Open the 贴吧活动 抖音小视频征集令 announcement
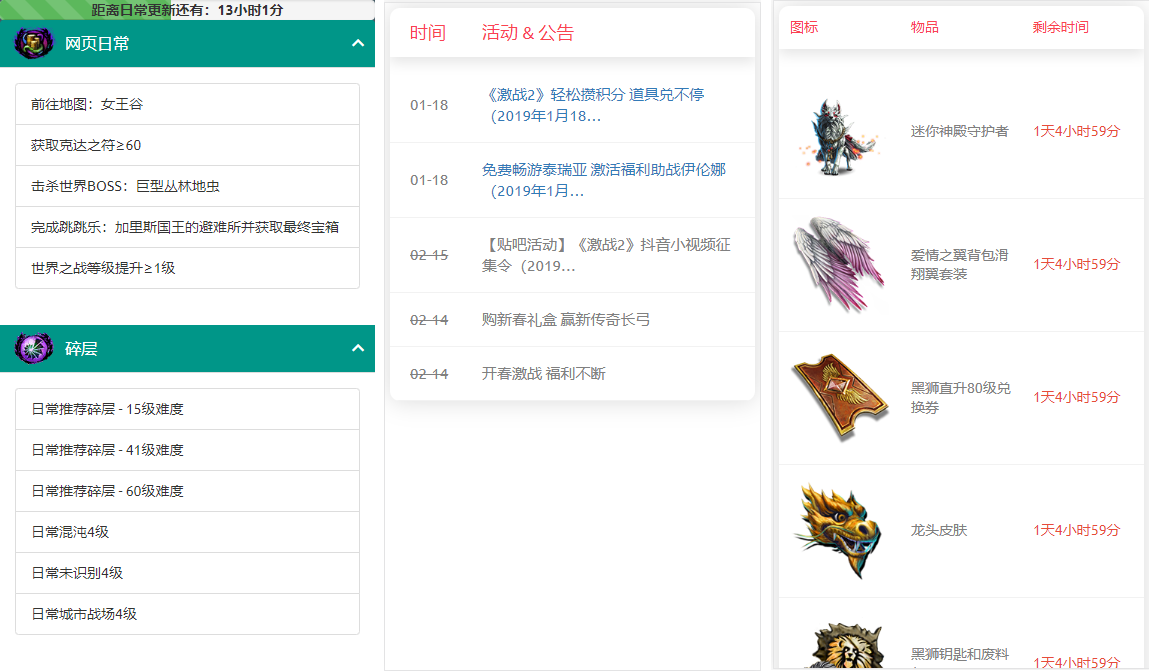The height and width of the screenshot is (671, 1150). tap(606, 255)
